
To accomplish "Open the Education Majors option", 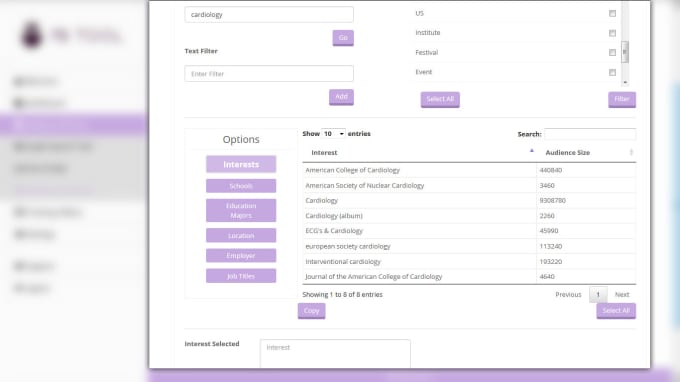I will [x=241, y=210].
